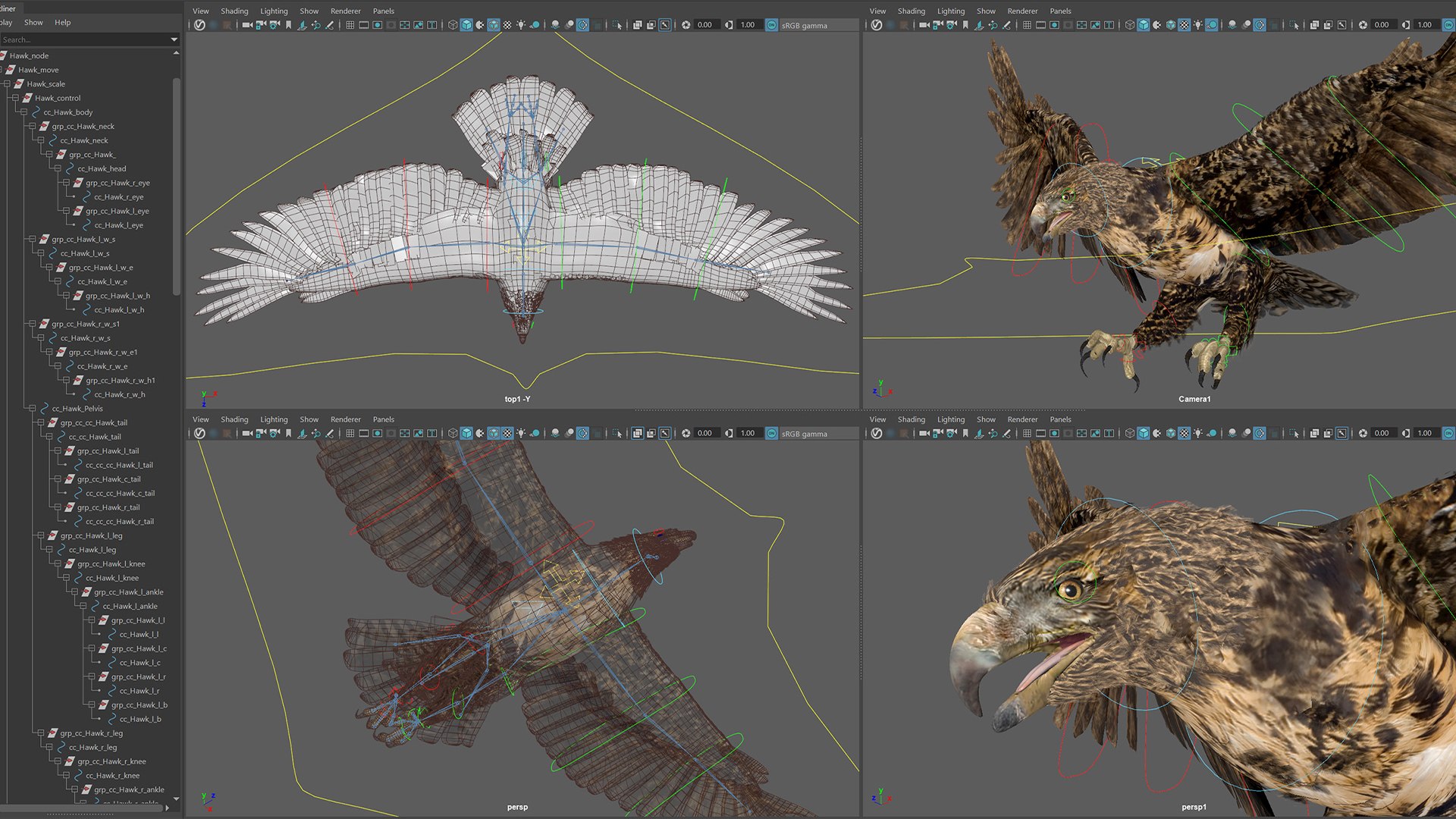Click Film Gate icon in persp panel toolbar

pyautogui.click(x=364, y=433)
